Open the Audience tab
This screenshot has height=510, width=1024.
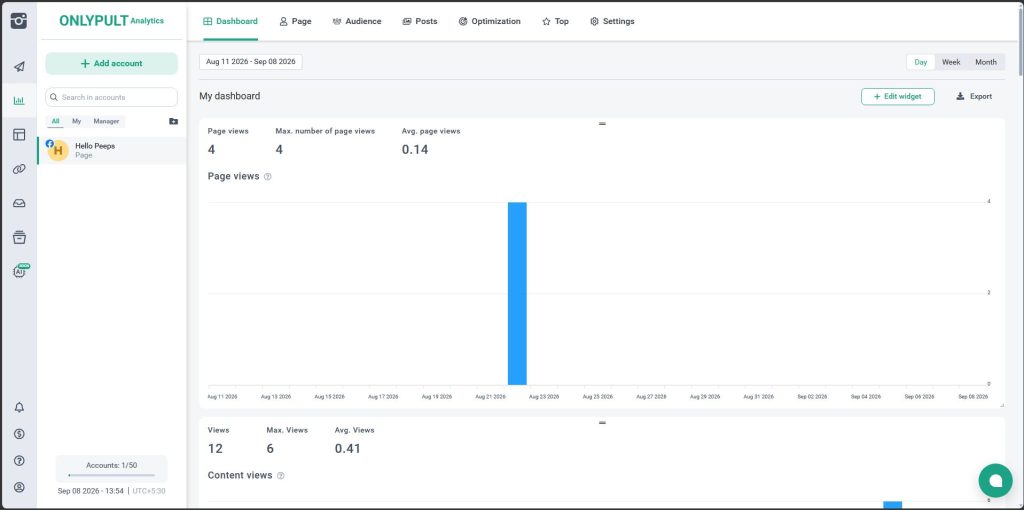tap(357, 22)
